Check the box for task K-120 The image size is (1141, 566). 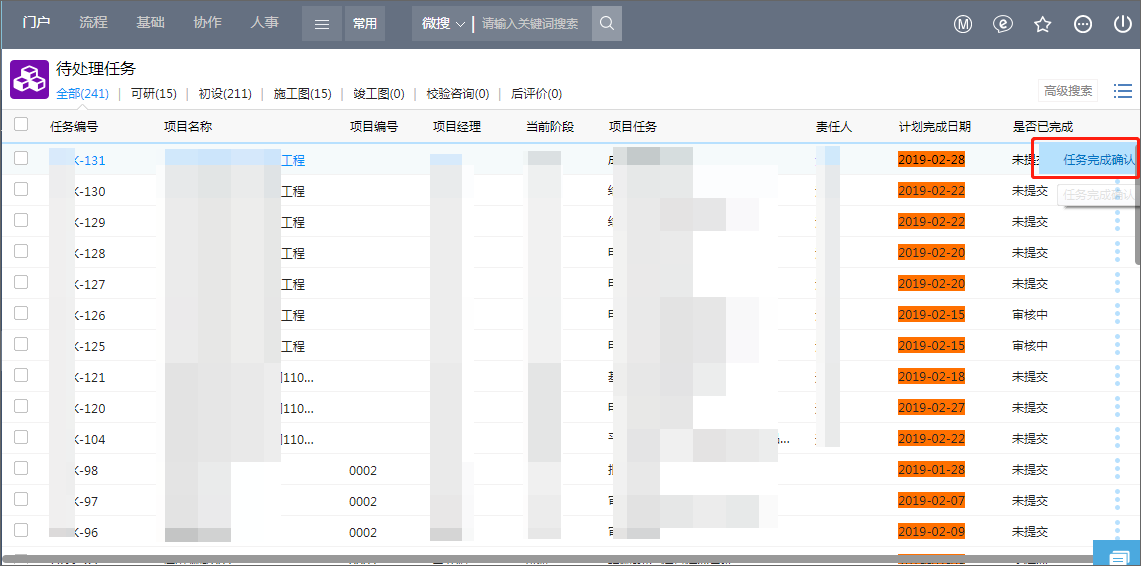pyautogui.click(x=21, y=405)
